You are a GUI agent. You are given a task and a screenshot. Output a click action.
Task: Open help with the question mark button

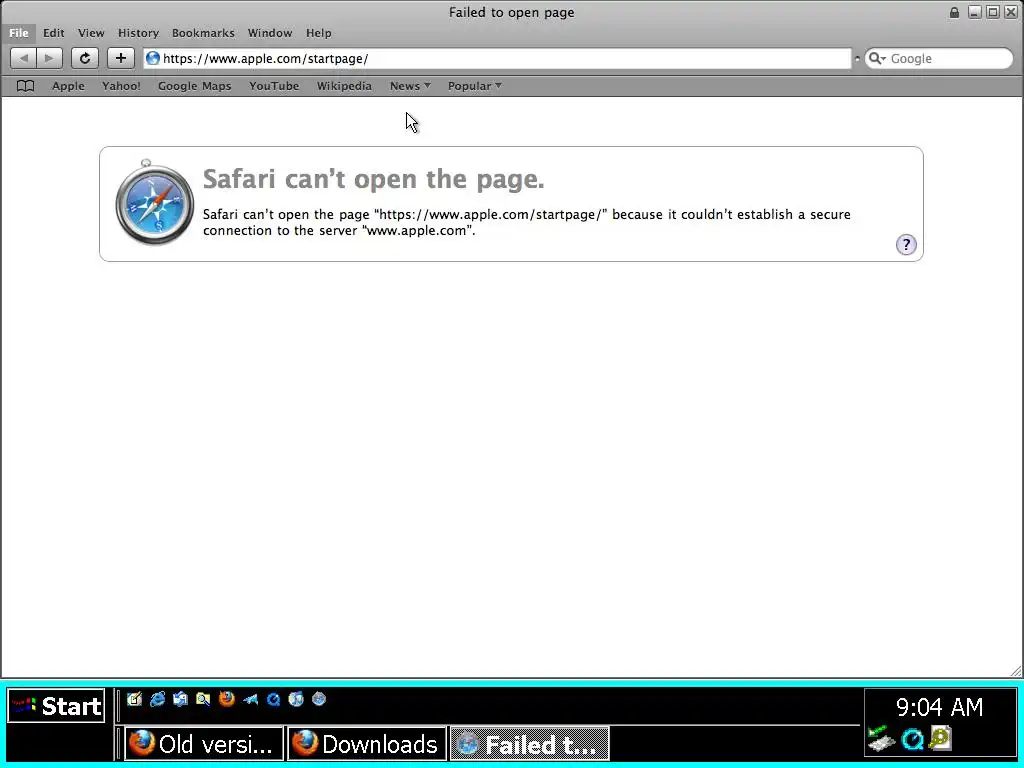click(906, 245)
